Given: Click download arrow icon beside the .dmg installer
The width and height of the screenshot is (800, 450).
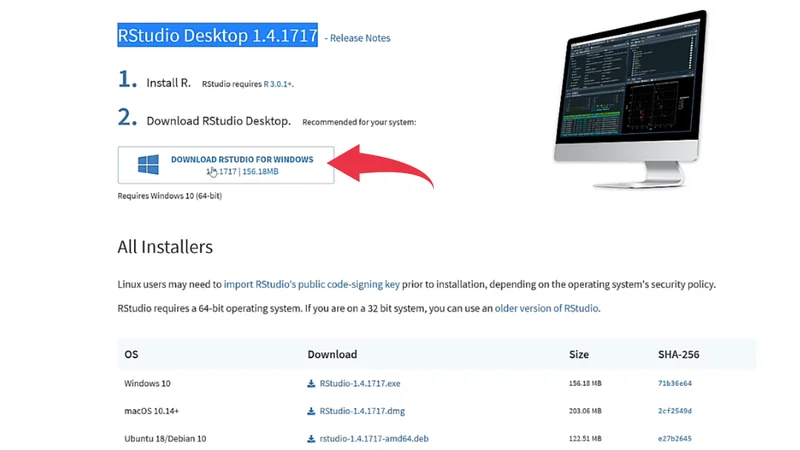Looking at the screenshot, I should [x=312, y=411].
